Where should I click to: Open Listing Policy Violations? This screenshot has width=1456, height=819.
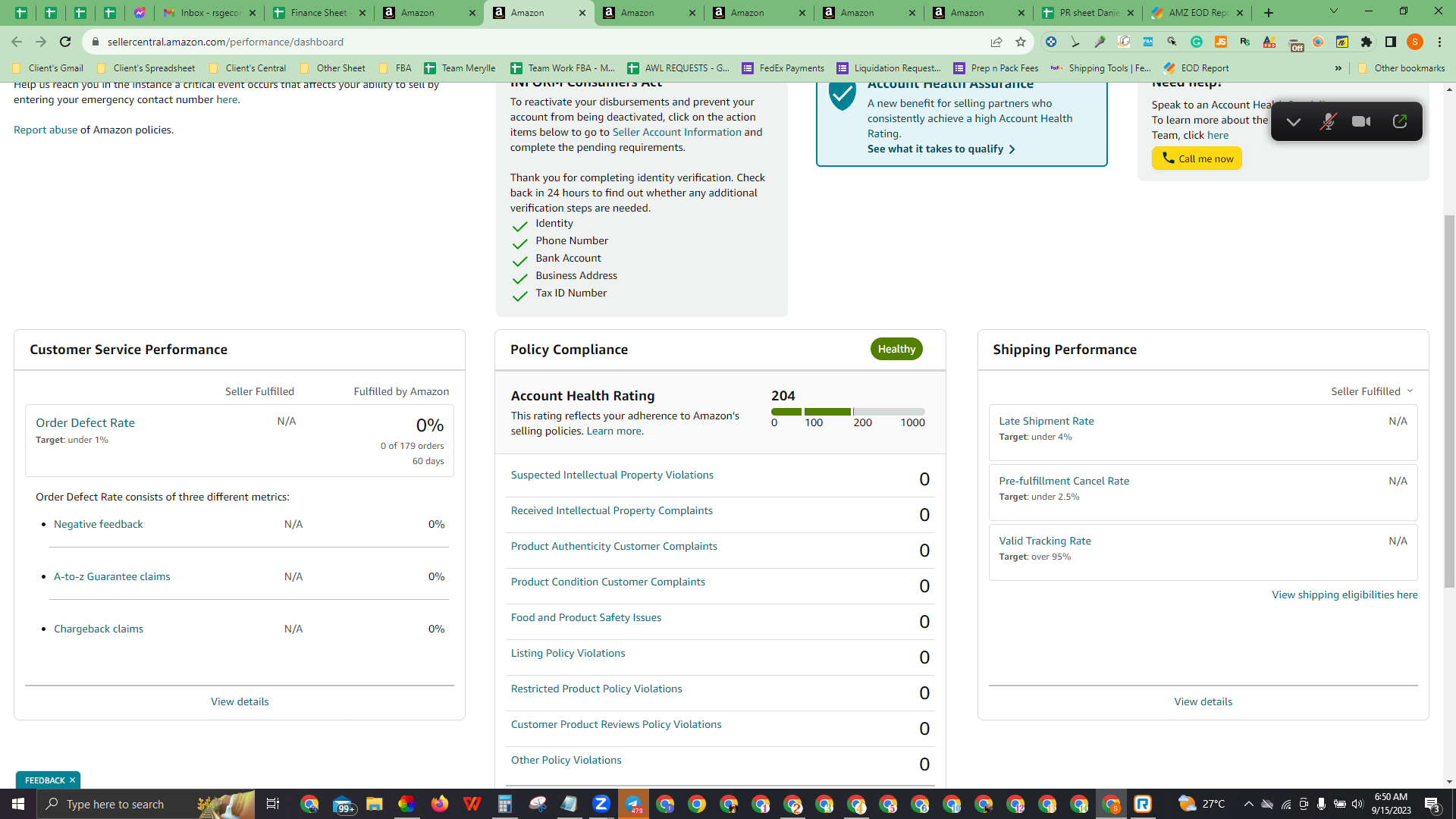pos(568,654)
